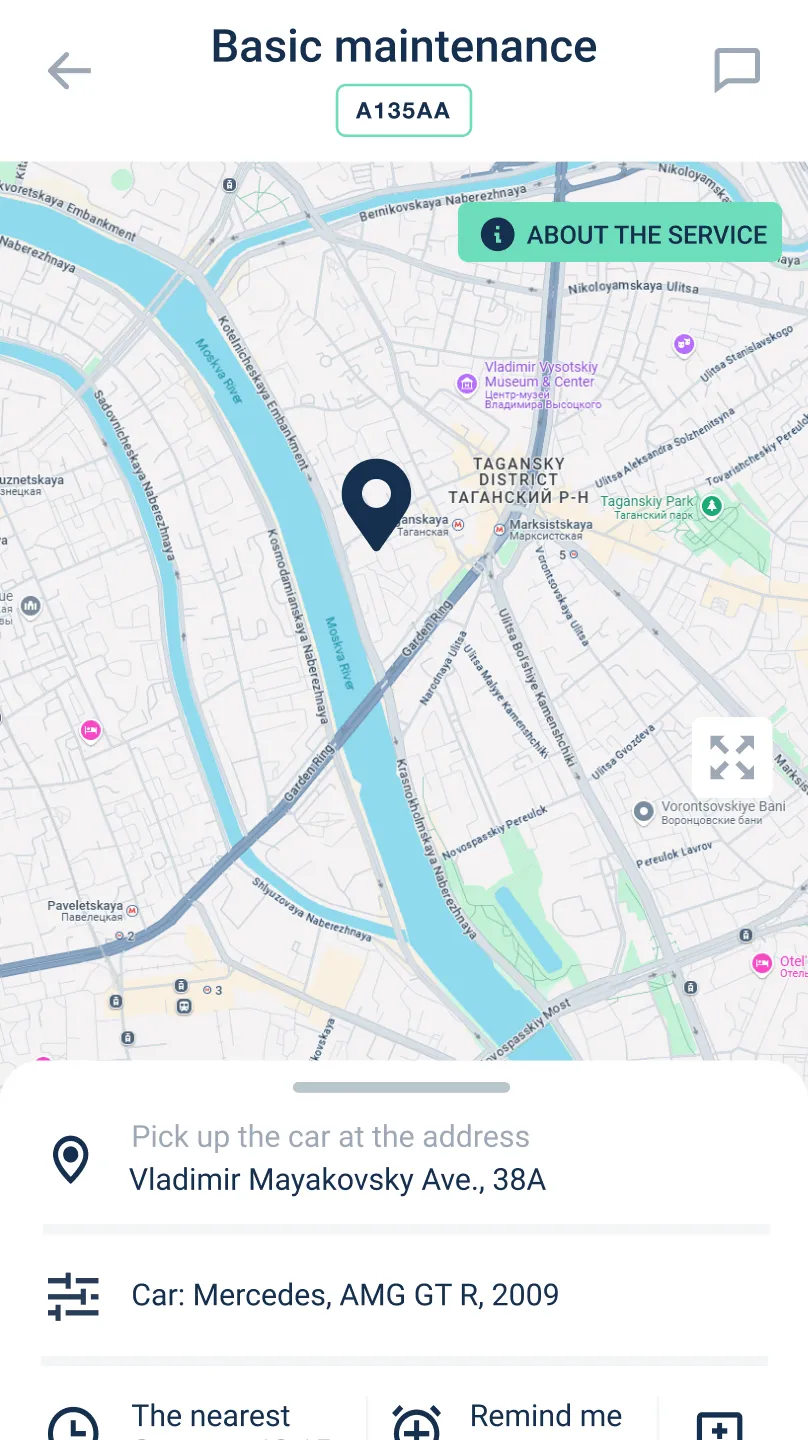Viewport: 808px width, 1440px height.
Task: Tap the info icon in About the Service
Action: pos(497,234)
